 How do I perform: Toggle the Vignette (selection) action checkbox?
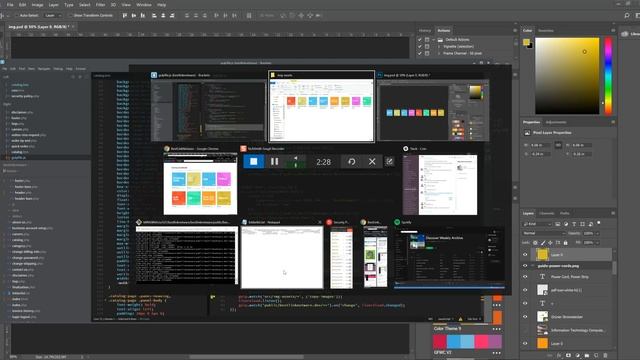tap(420, 47)
